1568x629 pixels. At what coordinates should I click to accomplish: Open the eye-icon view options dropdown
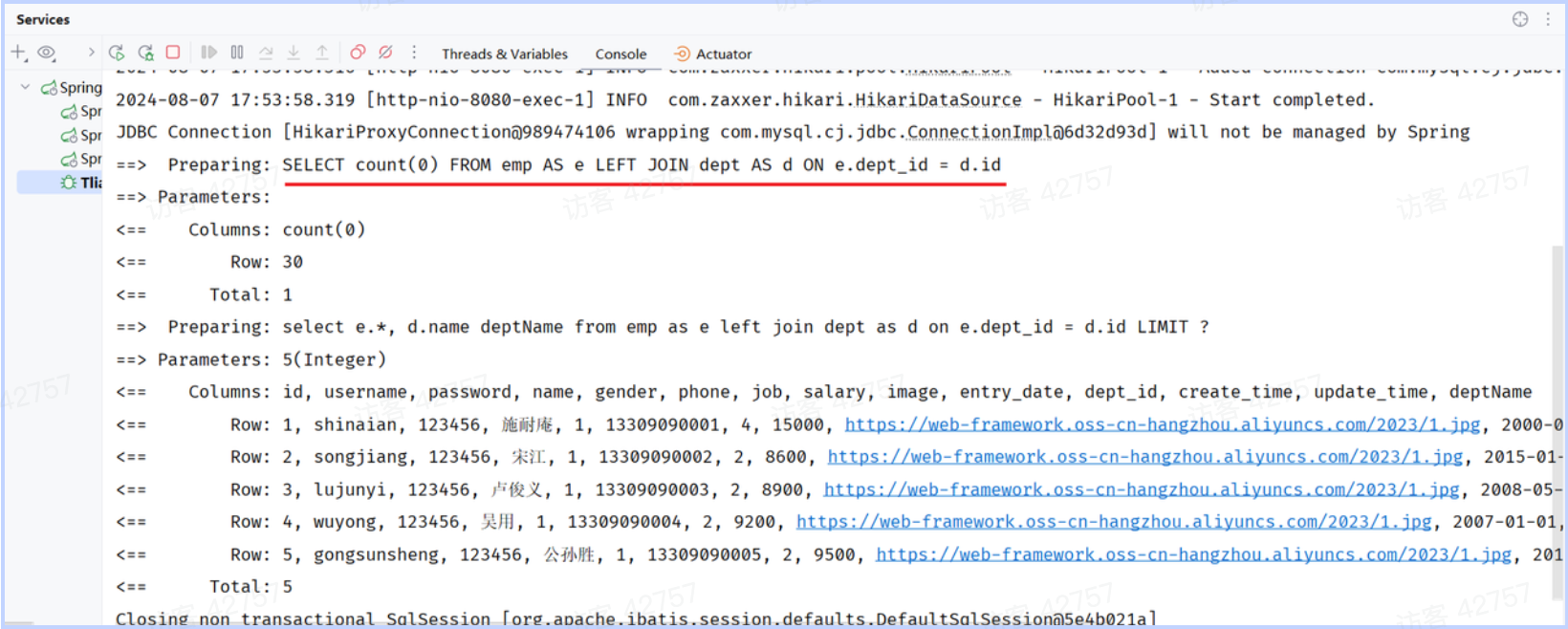[47, 53]
